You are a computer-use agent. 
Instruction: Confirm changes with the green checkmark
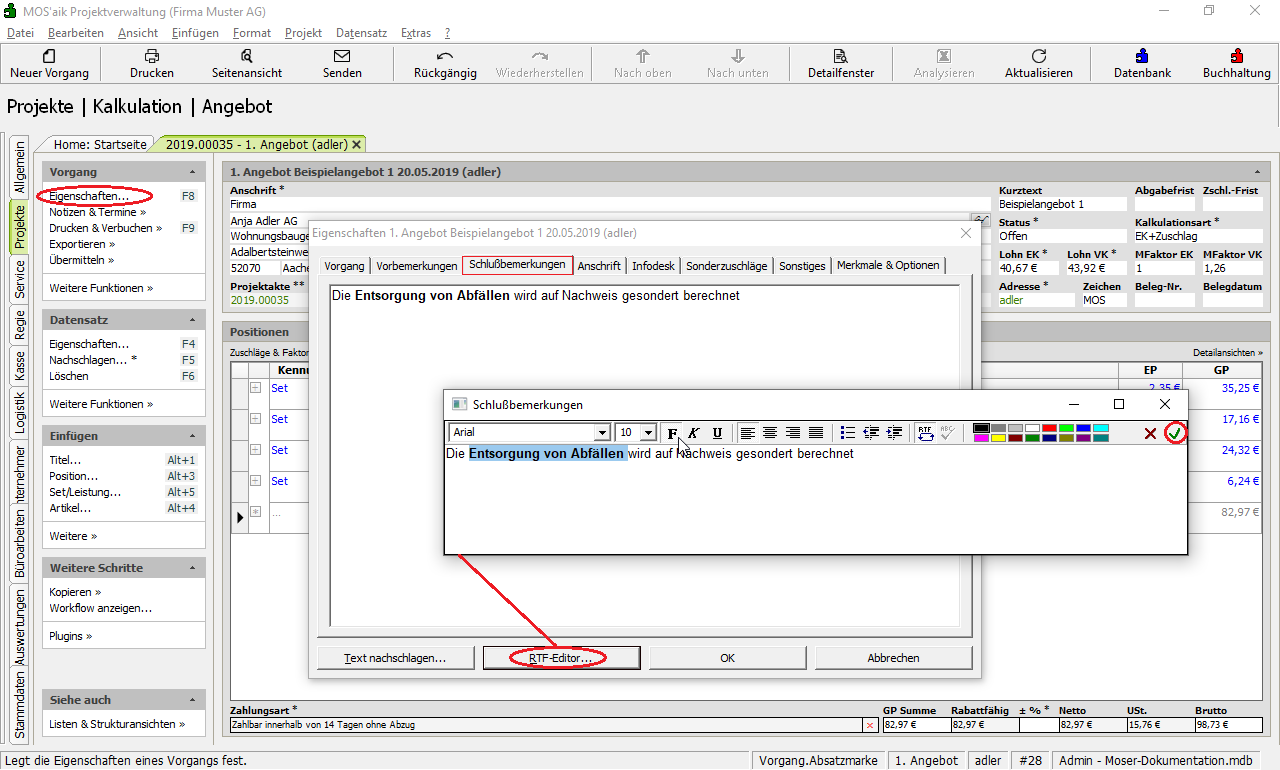click(1176, 433)
